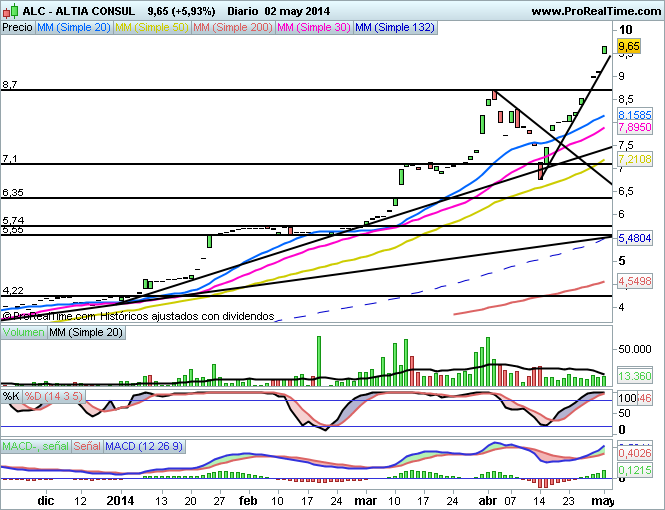665x510 pixels.
Task: Open the Precio panel label
Action: coord(17,28)
